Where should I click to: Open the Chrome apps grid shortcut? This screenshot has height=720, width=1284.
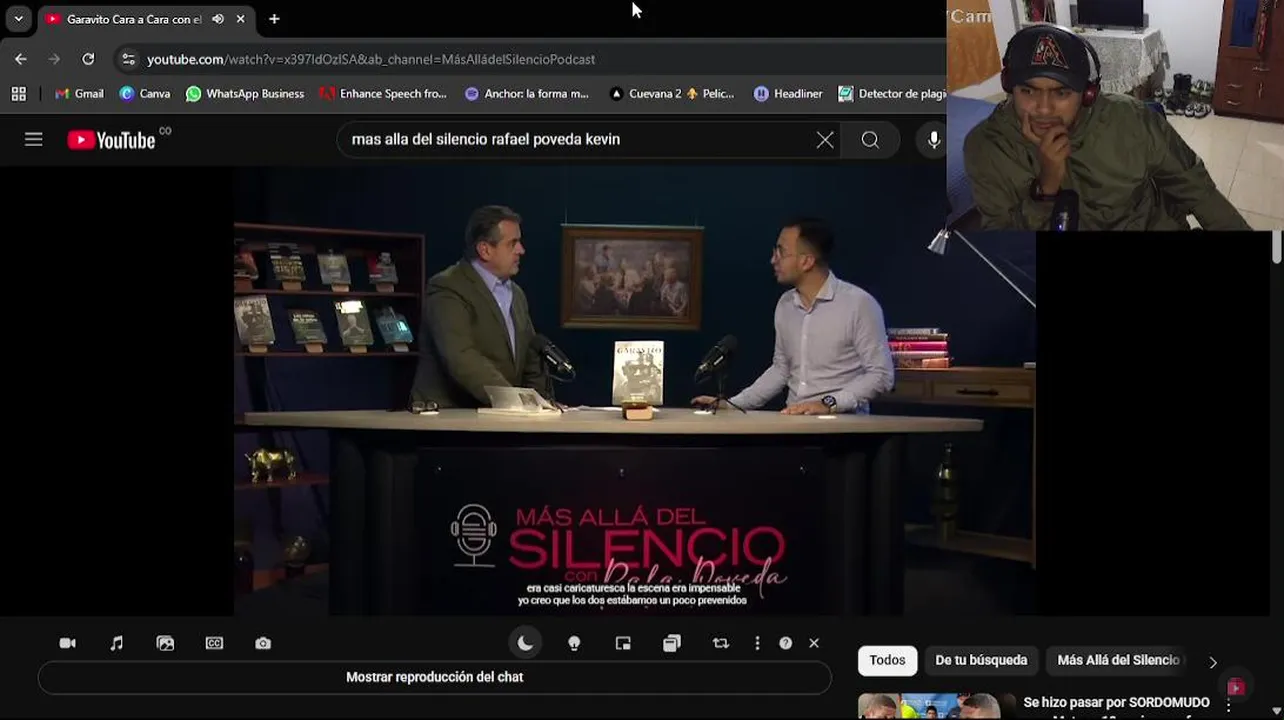(x=18, y=94)
